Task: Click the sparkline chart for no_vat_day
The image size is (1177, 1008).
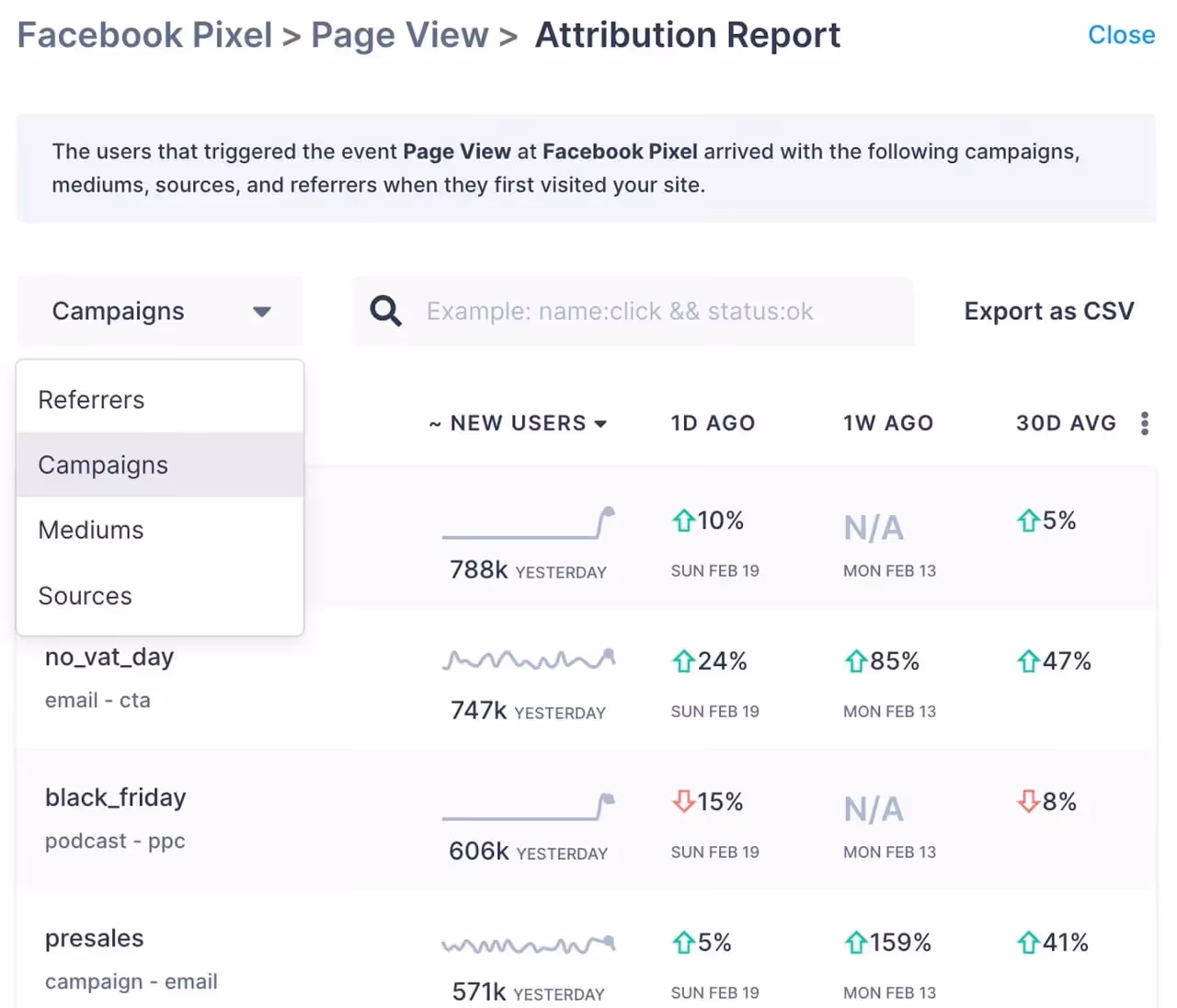Action: (529, 659)
